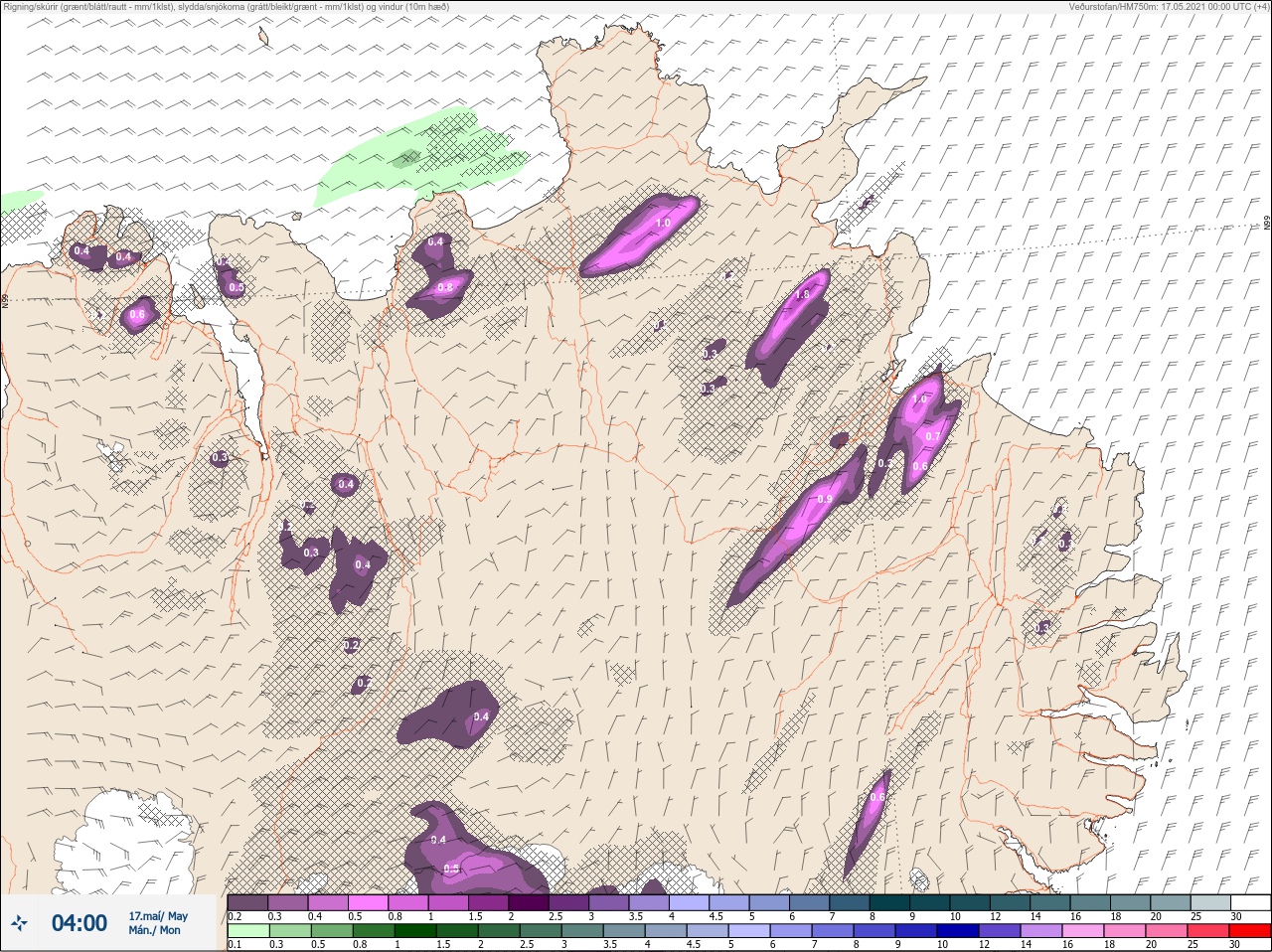Click the '0.1' label in the lower legend
Viewport: 1272px width, 952px height.
[x=235, y=945]
